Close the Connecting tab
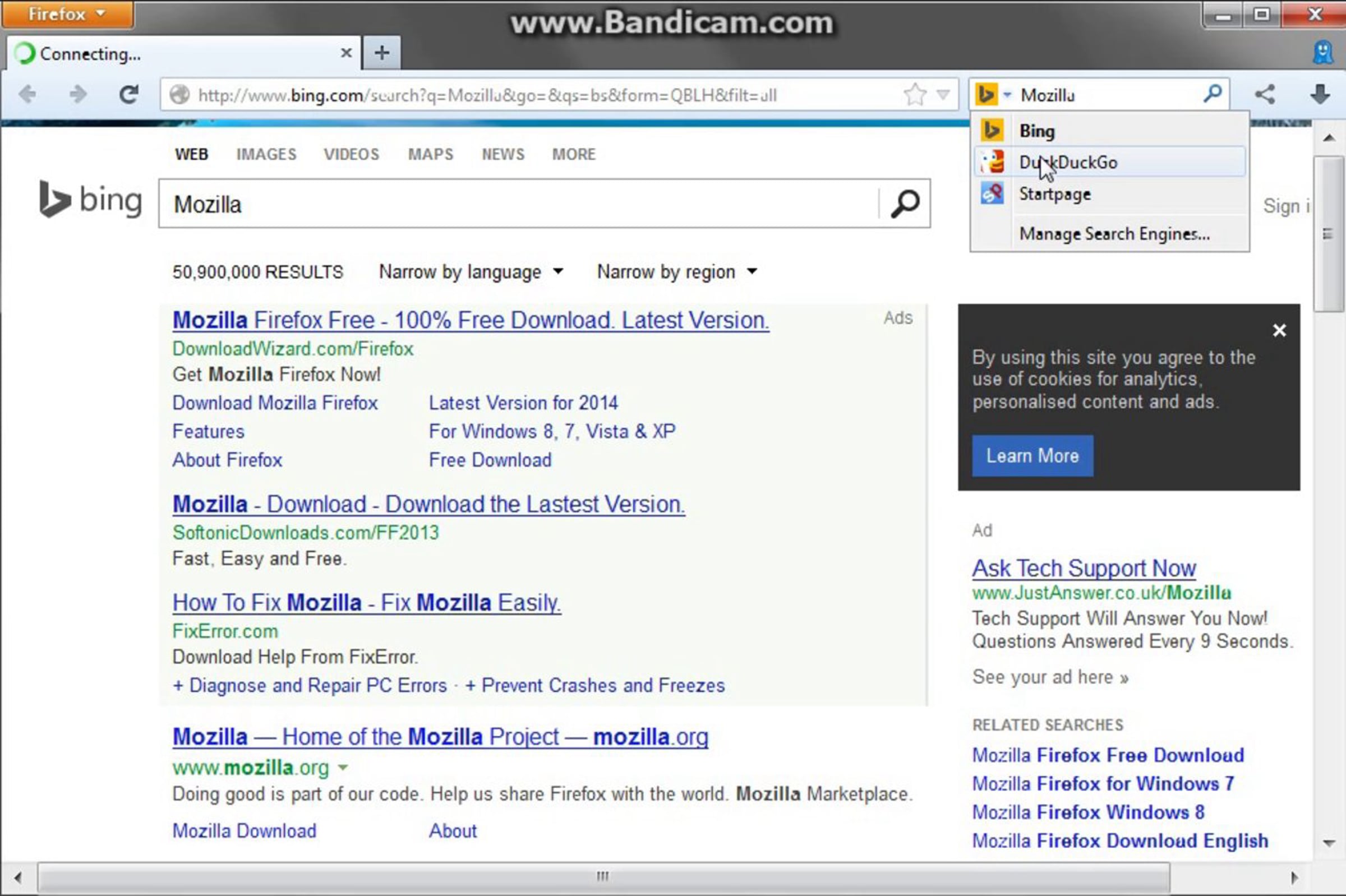Viewport: 1346px width, 896px height. (346, 53)
